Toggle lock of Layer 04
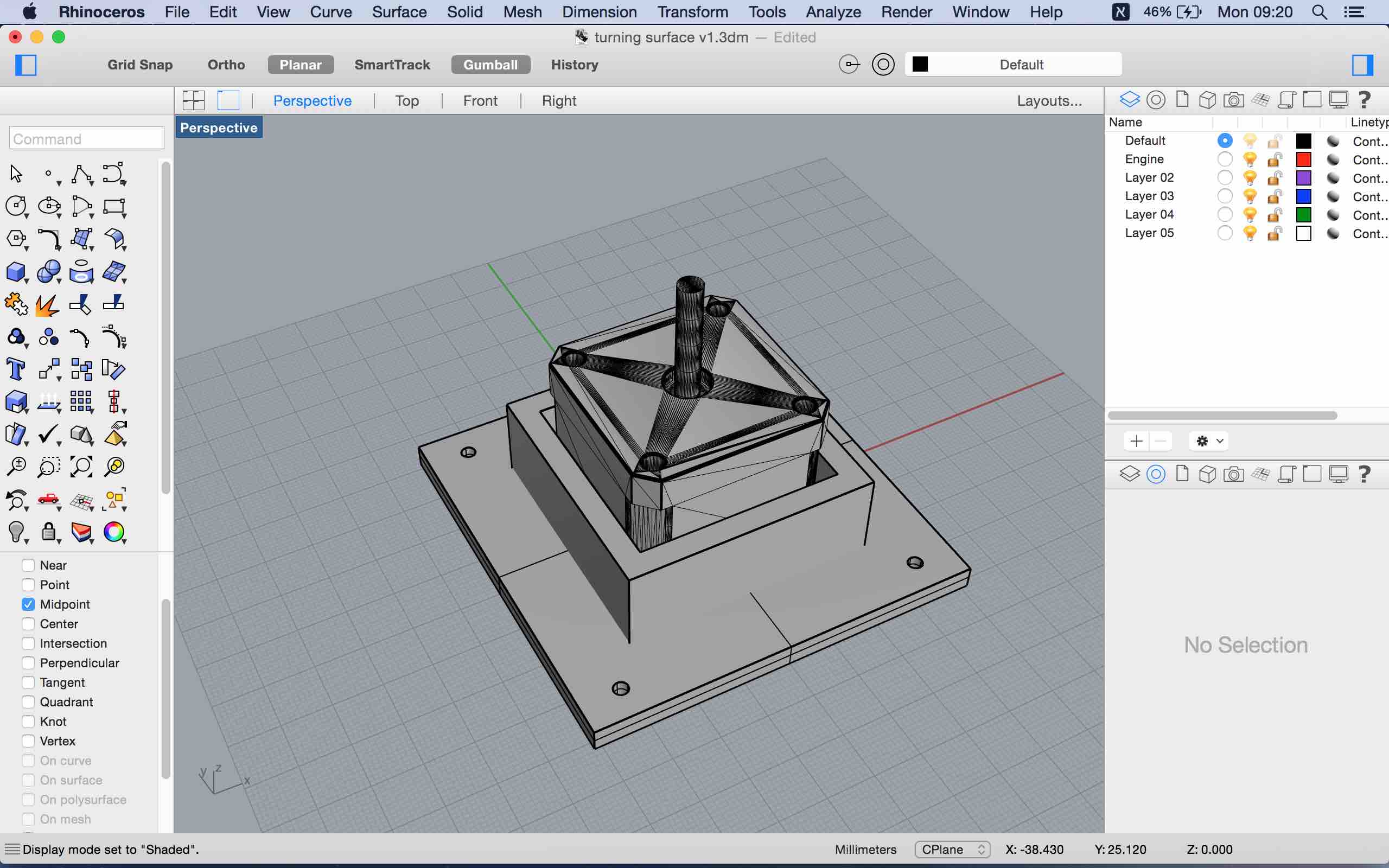The image size is (1389, 868). [x=1275, y=214]
